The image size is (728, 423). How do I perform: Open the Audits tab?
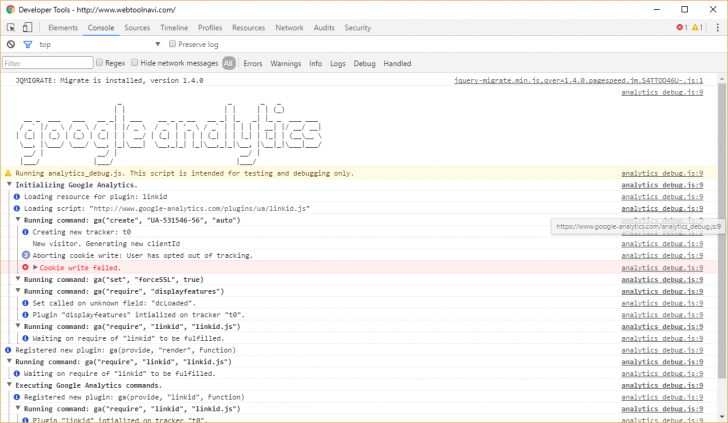[324, 28]
